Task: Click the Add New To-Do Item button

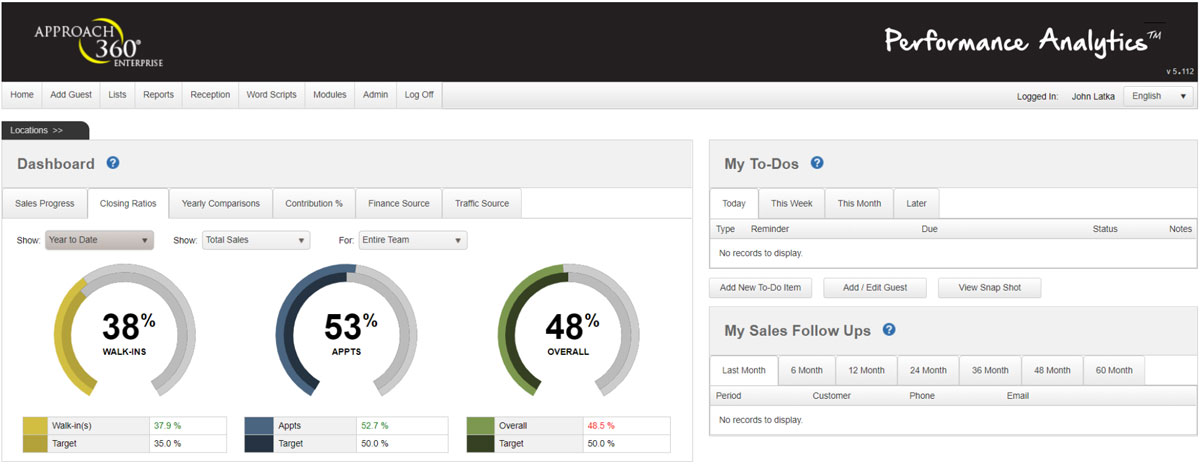Action: click(760, 288)
